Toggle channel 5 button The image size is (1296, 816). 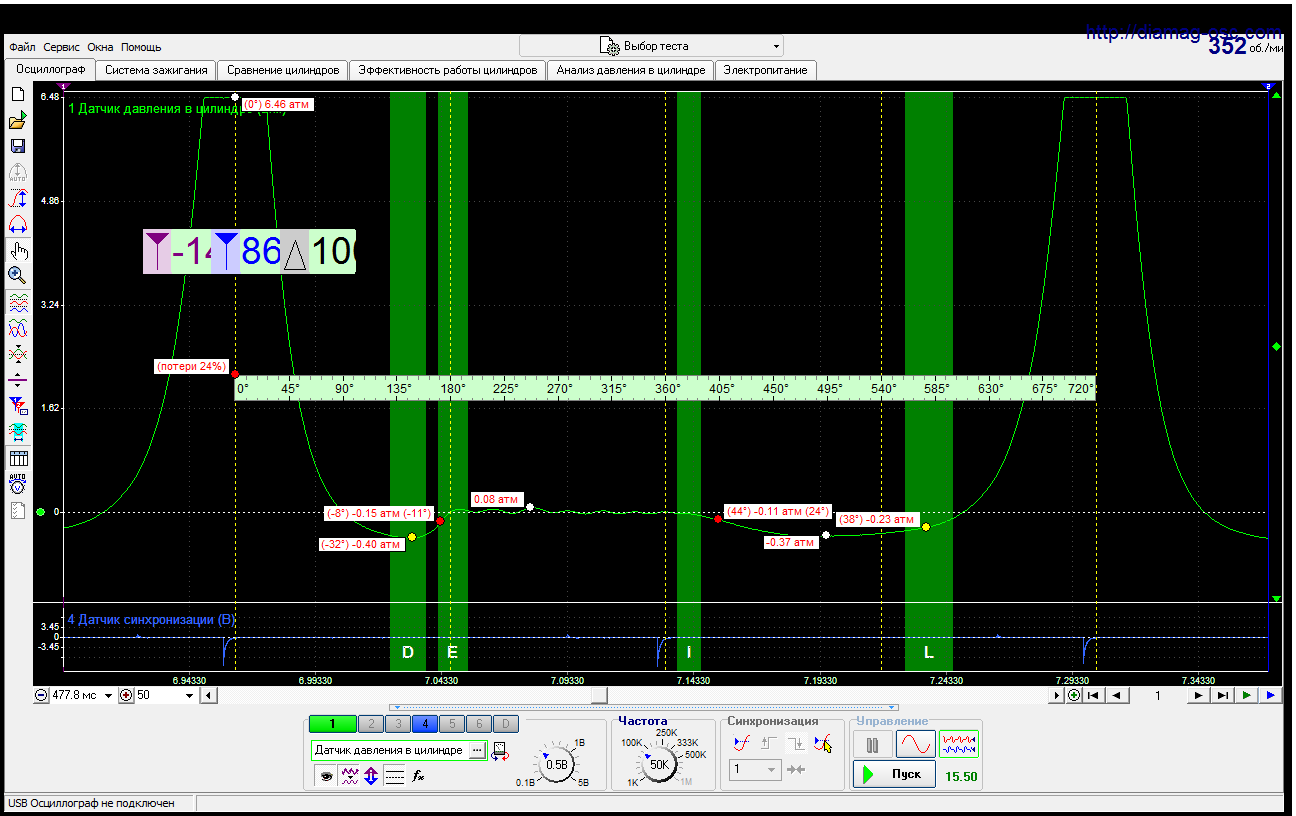[452, 724]
